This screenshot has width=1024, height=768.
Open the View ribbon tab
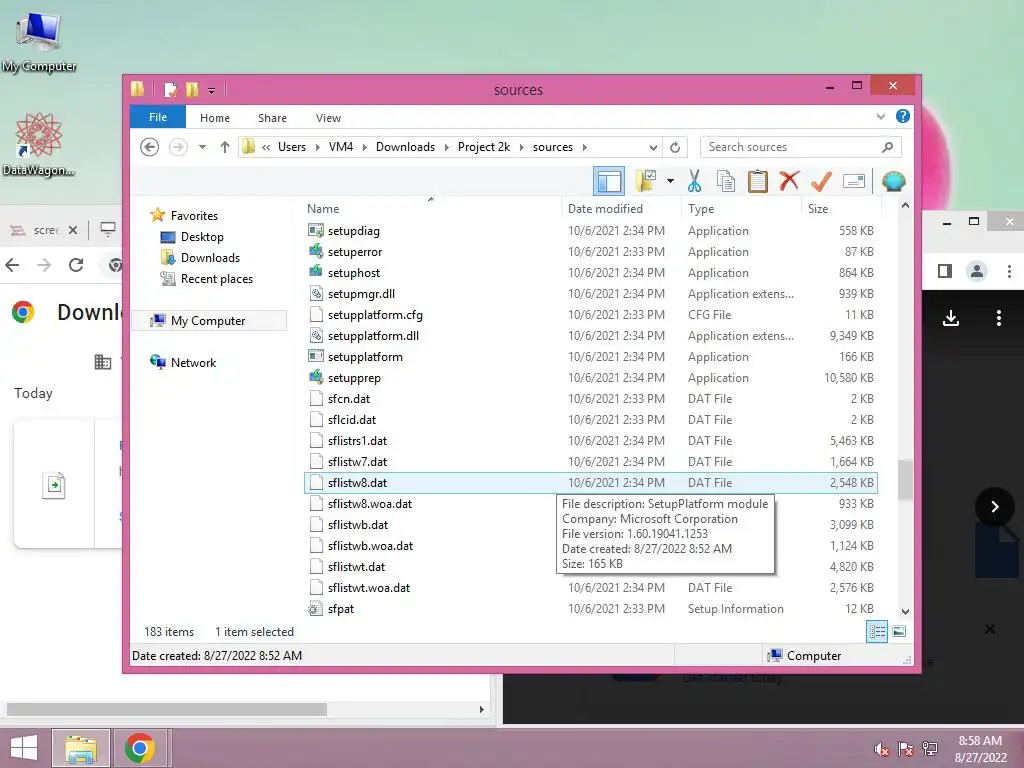pos(328,118)
